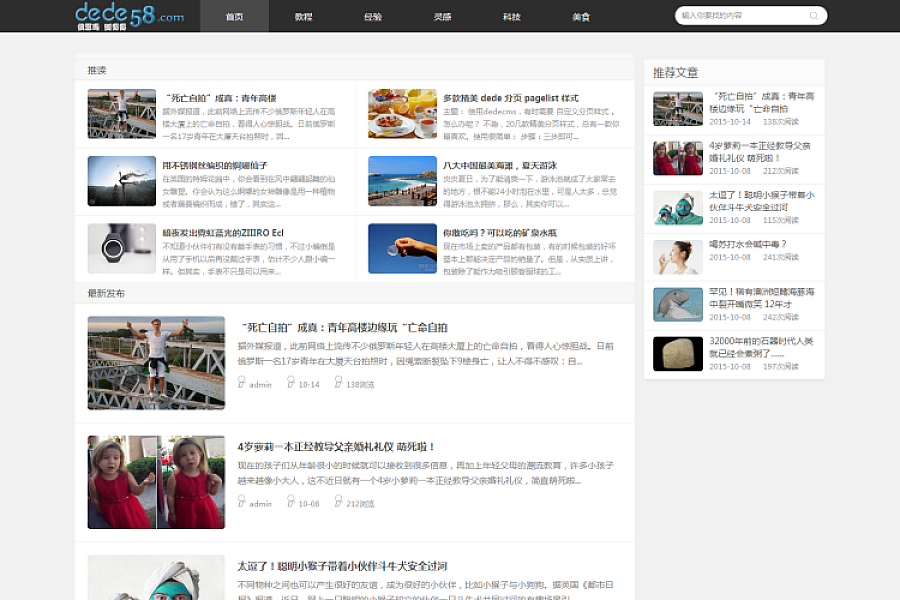Viewport: 900px width, 600px height.
Task: Open the 聪明小猴子 article title in latest list
Action: [x=343, y=566]
